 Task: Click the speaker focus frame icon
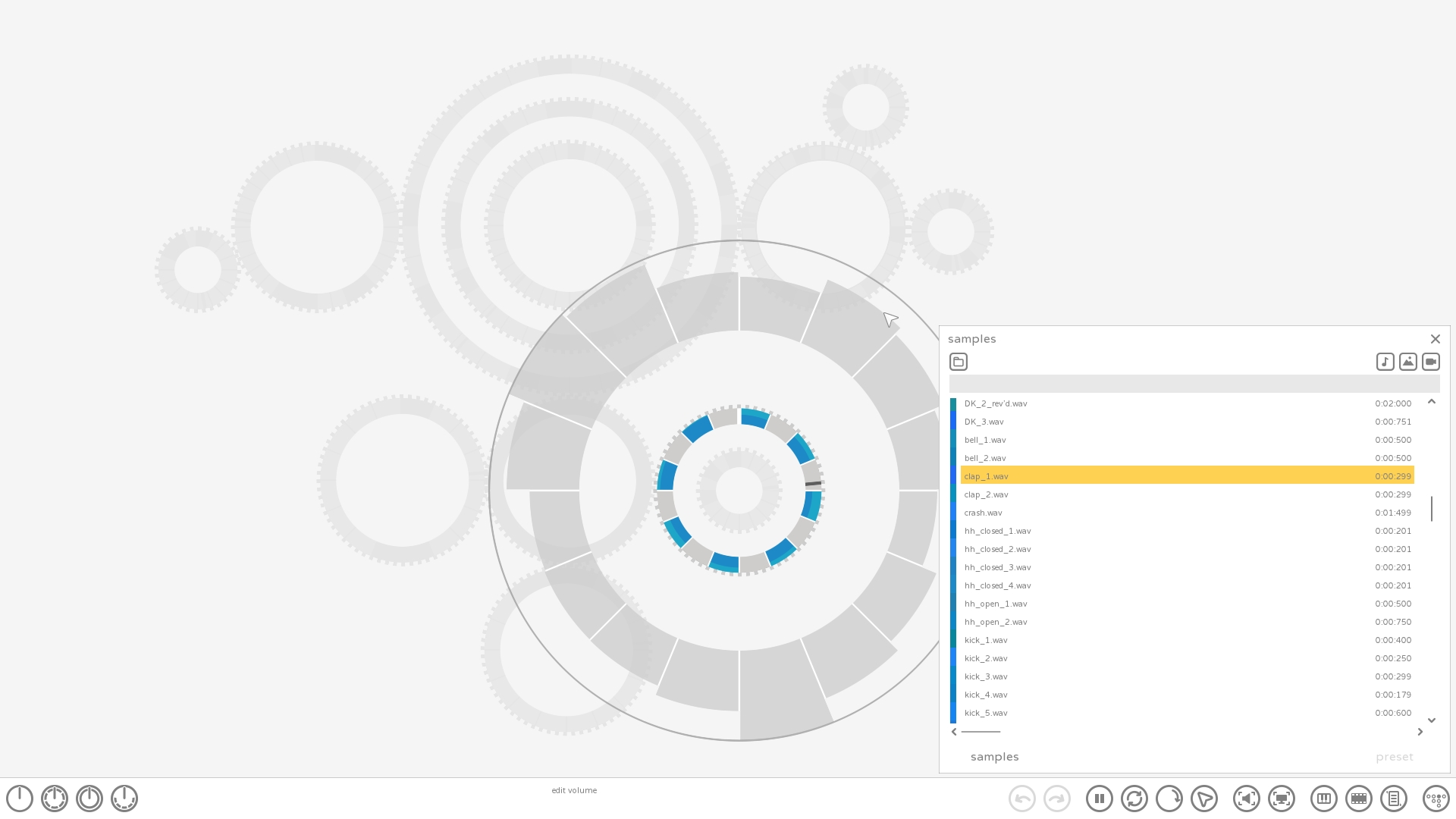[x=1246, y=799]
